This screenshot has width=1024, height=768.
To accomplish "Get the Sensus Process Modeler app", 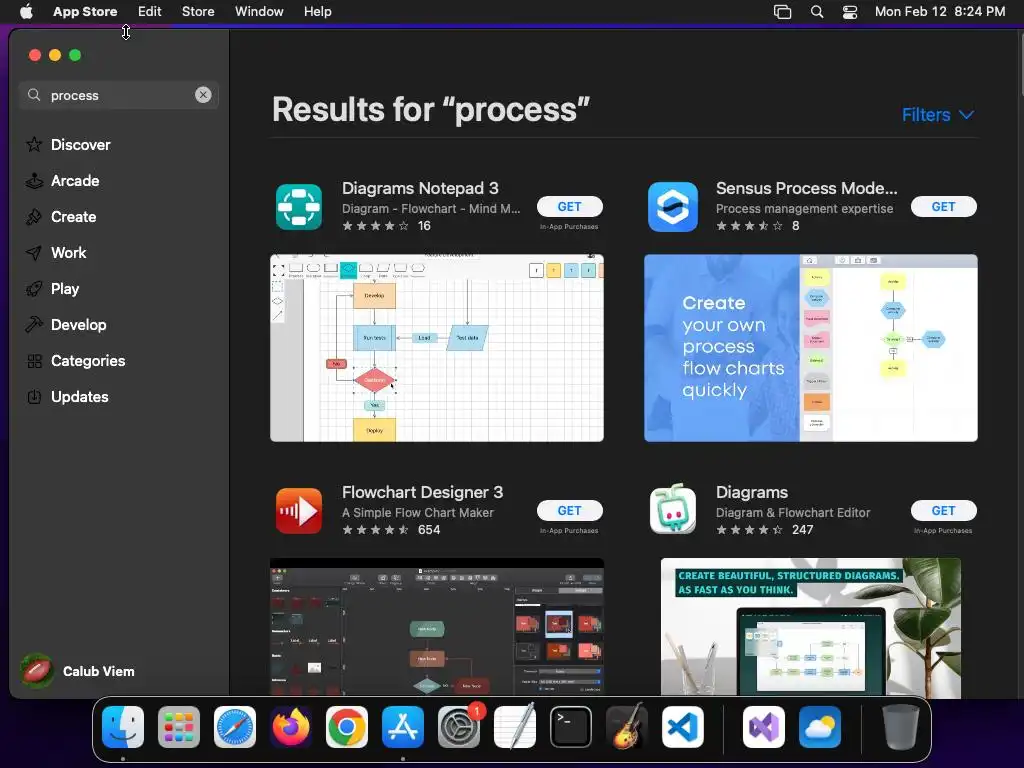I will tap(944, 206).
